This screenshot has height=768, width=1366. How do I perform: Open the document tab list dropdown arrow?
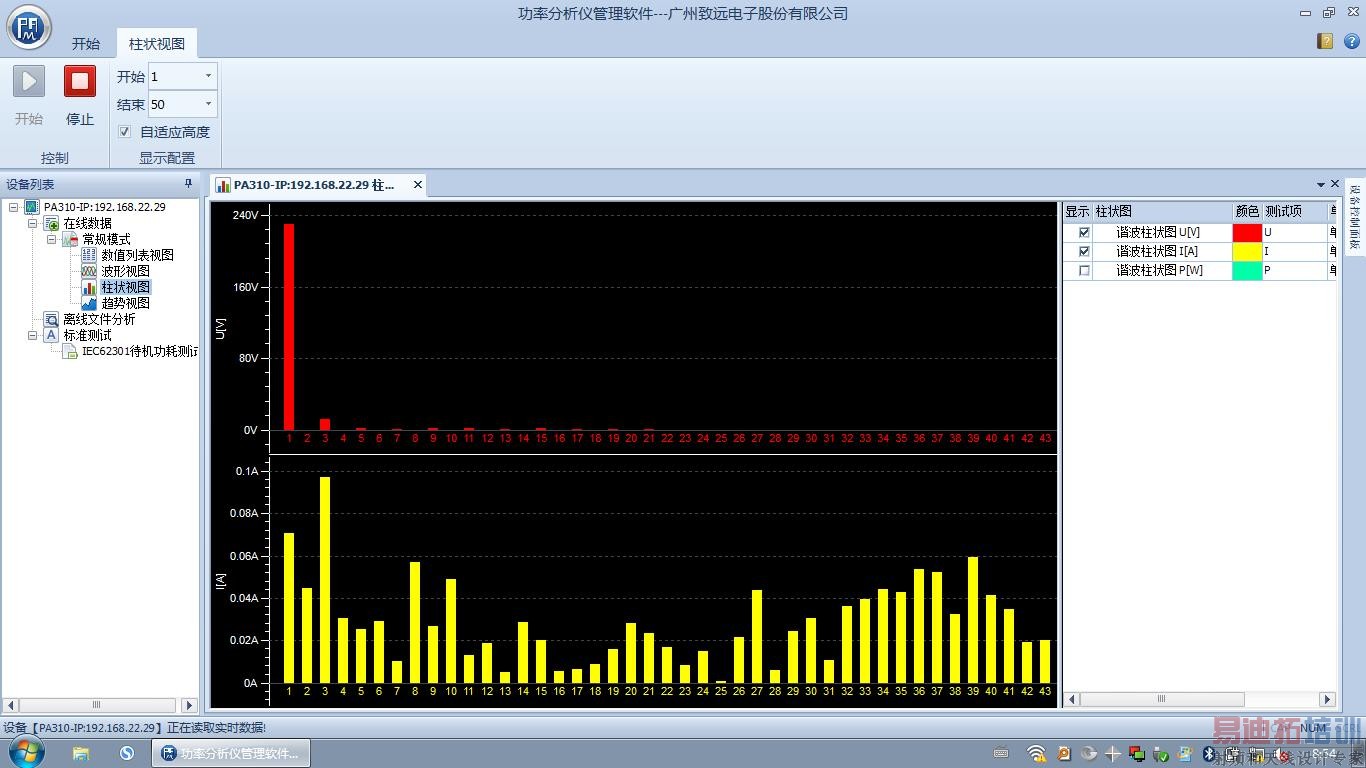click(x=1320, y=185)
